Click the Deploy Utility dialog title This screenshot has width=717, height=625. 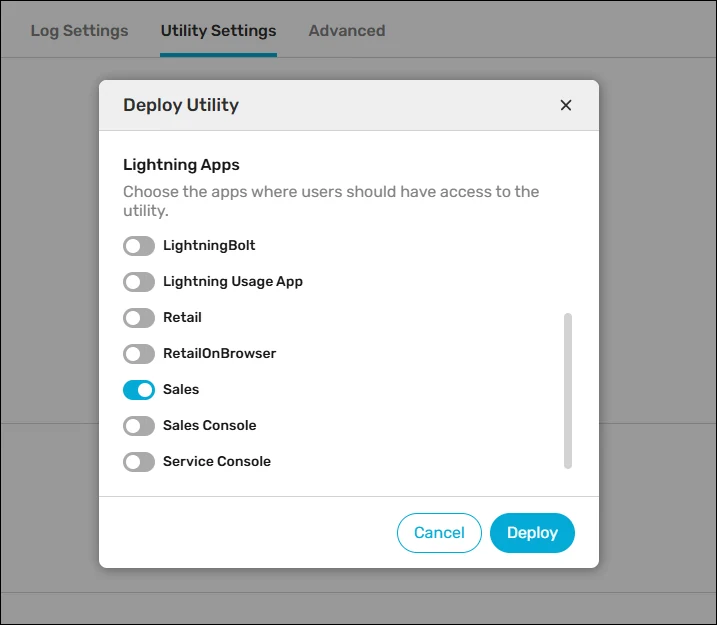pyautogui.click(x=181, y=105)
